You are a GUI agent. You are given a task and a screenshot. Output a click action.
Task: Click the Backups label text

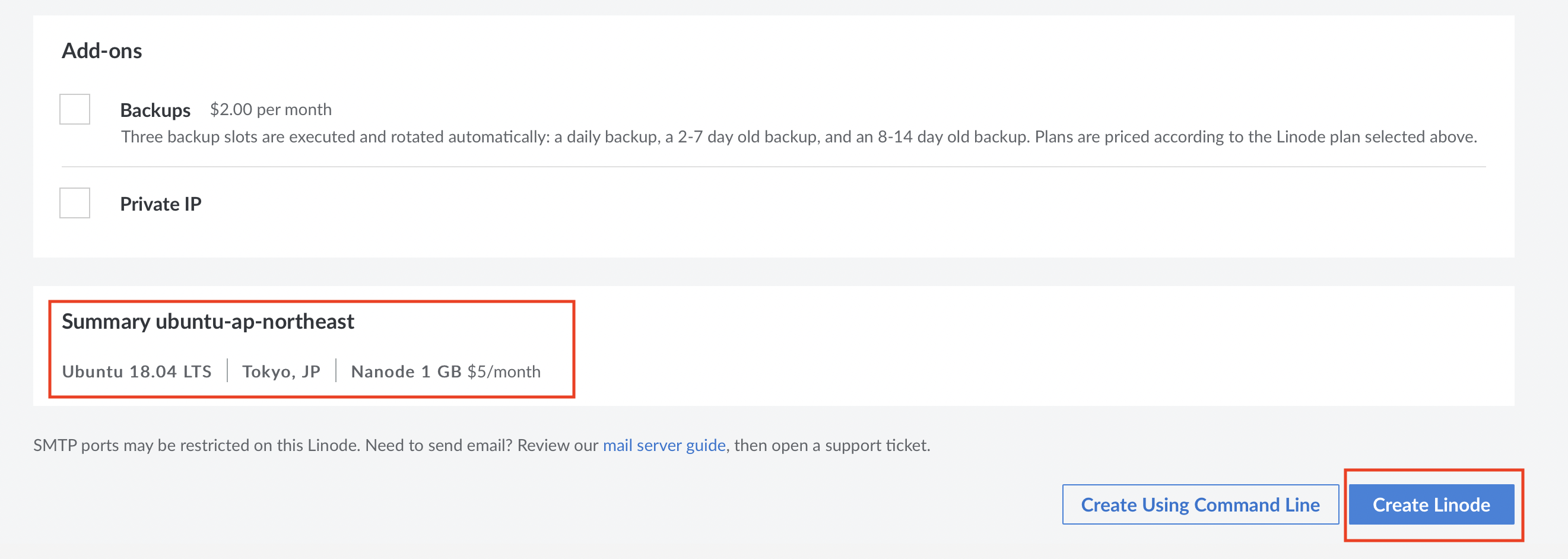[x=155, y=110]
